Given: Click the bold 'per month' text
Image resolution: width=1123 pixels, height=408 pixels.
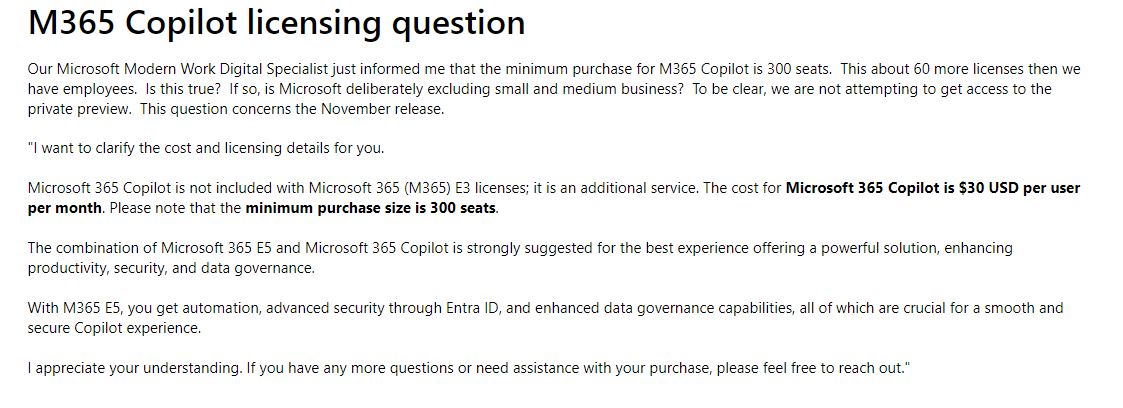Looking at the screenshot, I should click(64, 208).
